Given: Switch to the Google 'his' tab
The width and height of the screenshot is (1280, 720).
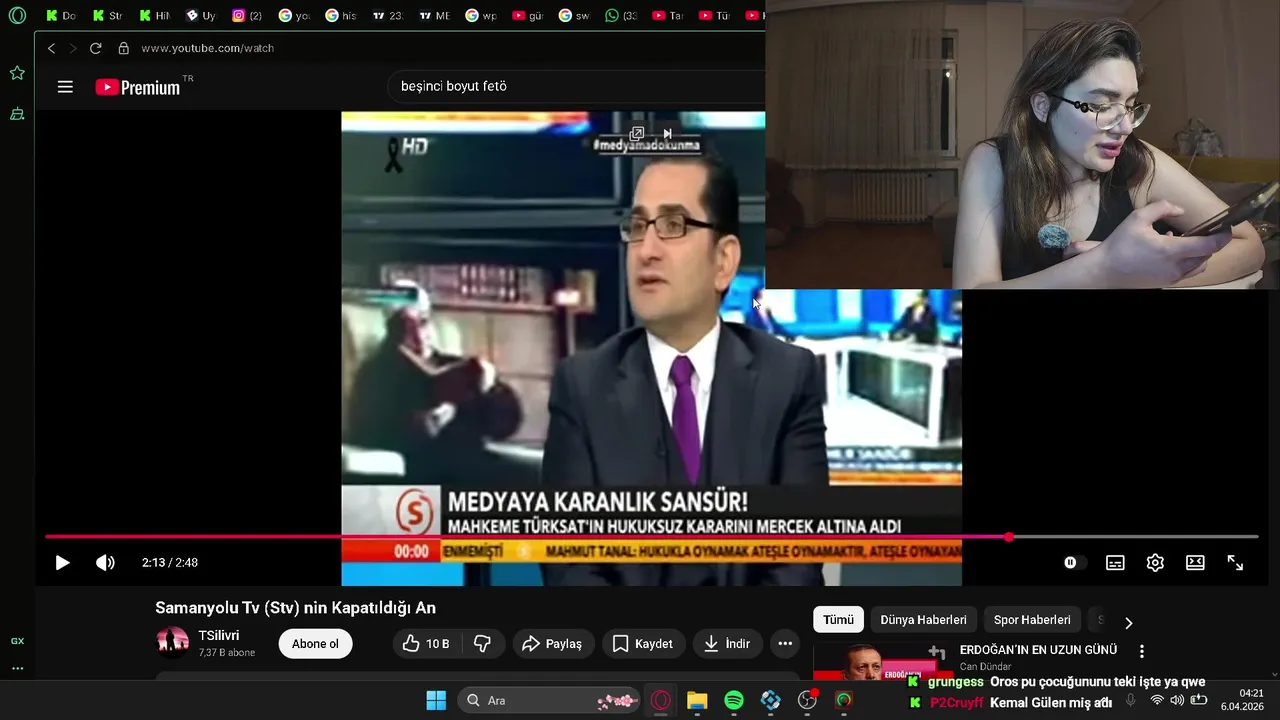Looking at the screenshot, I should pyautogui.click(x=340, y=15).
